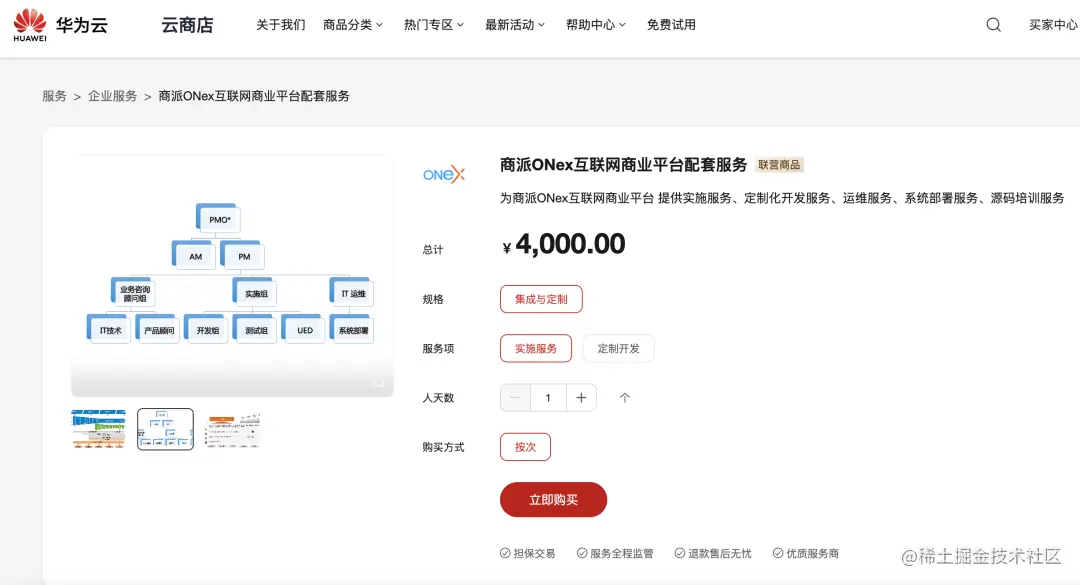
Task: Click the 优质服务商 checkmark icon
Action: click(778, 552)
